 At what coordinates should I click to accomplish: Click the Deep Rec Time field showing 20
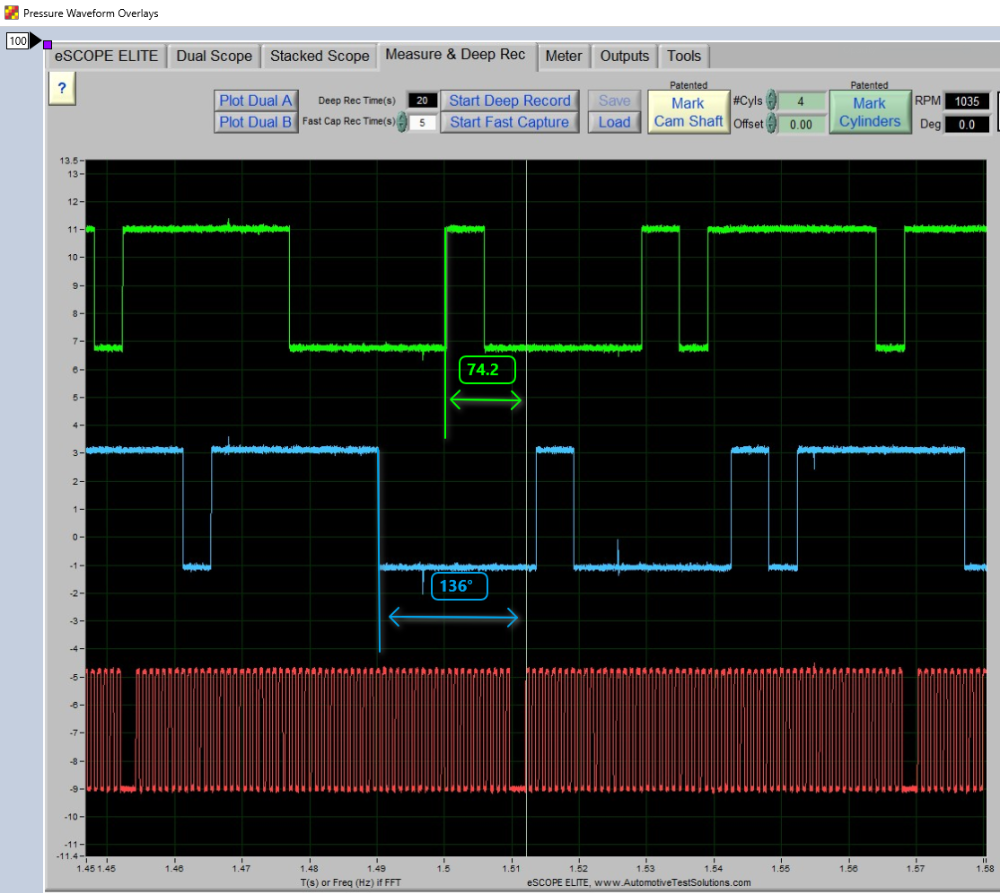point(422,100)
